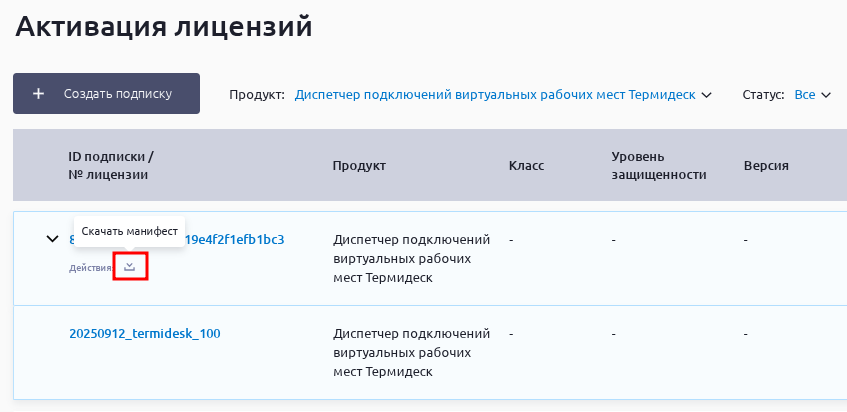847x412 pixels.
Task: Click the product cell of termidesk_100 row
Action: pos(412,353)
